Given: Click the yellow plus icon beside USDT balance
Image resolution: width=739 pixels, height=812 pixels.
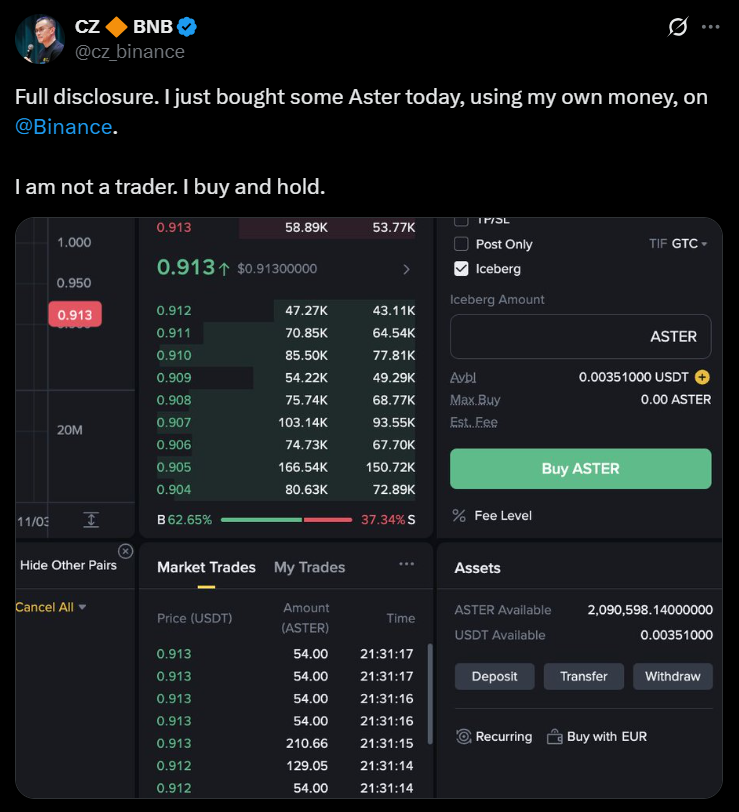Looking at the screenshot, I should pyautogui.click(x=702, y=377).
